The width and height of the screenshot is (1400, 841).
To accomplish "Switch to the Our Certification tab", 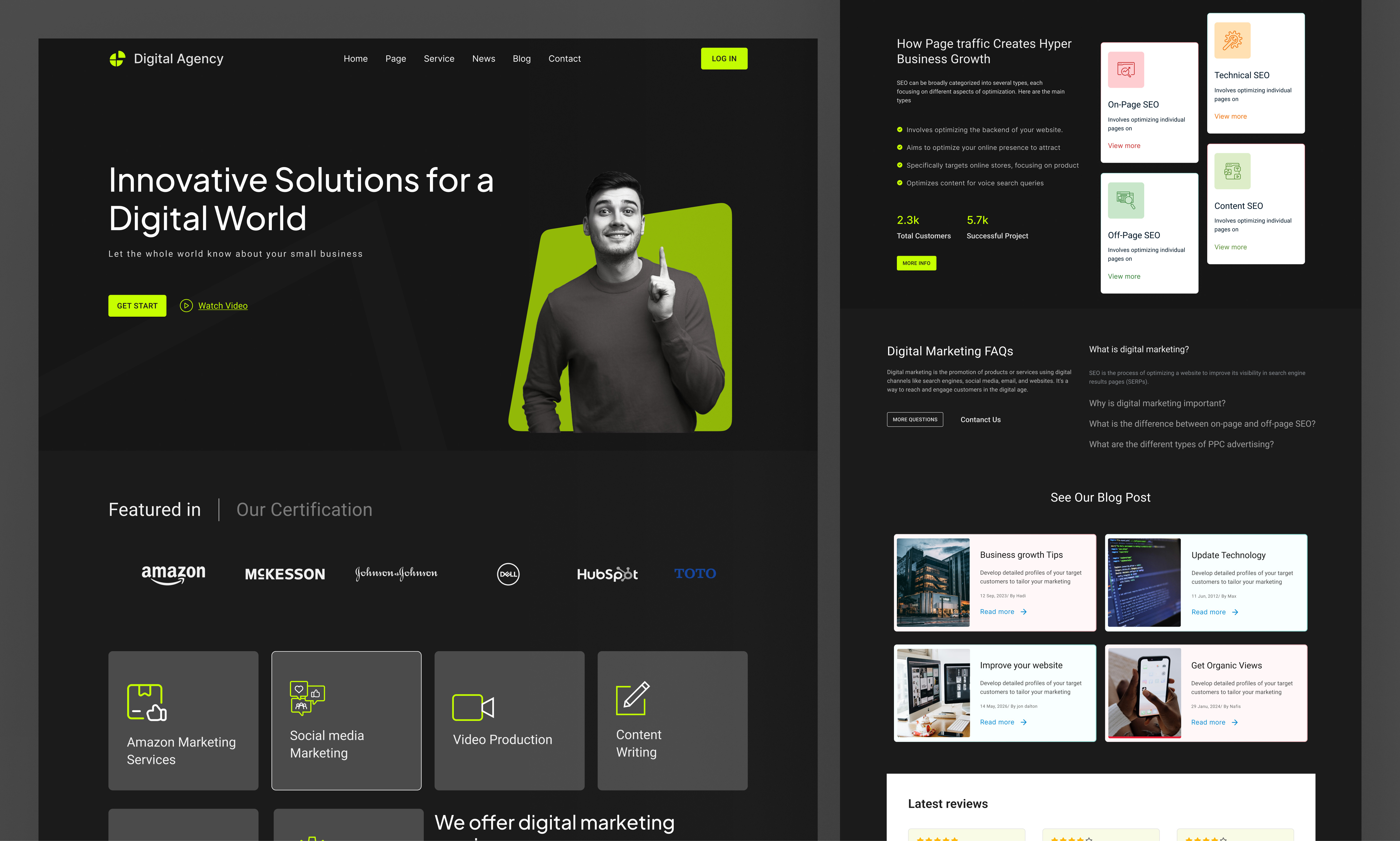I will click(304, 509).
